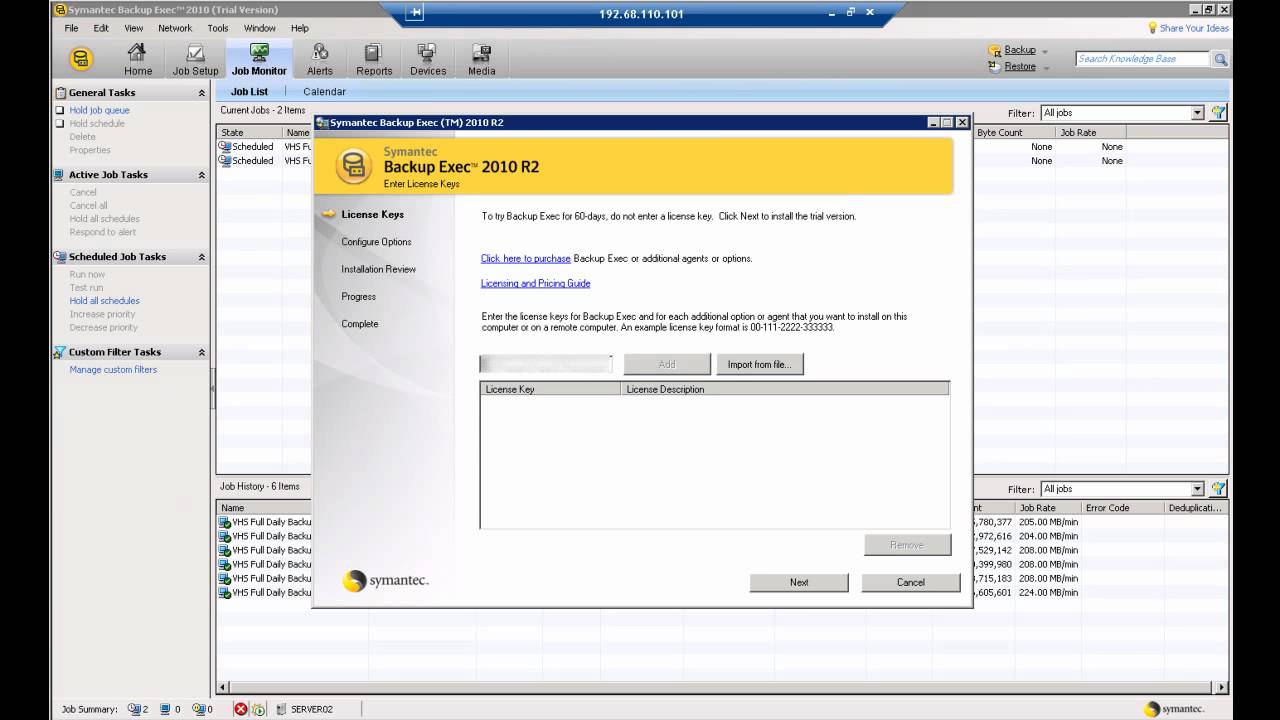The height and width of the screenshot is (720, 1280).
Task: Click the 205.00 MB/min job rate cell
Action: (x=1049, y=522)
